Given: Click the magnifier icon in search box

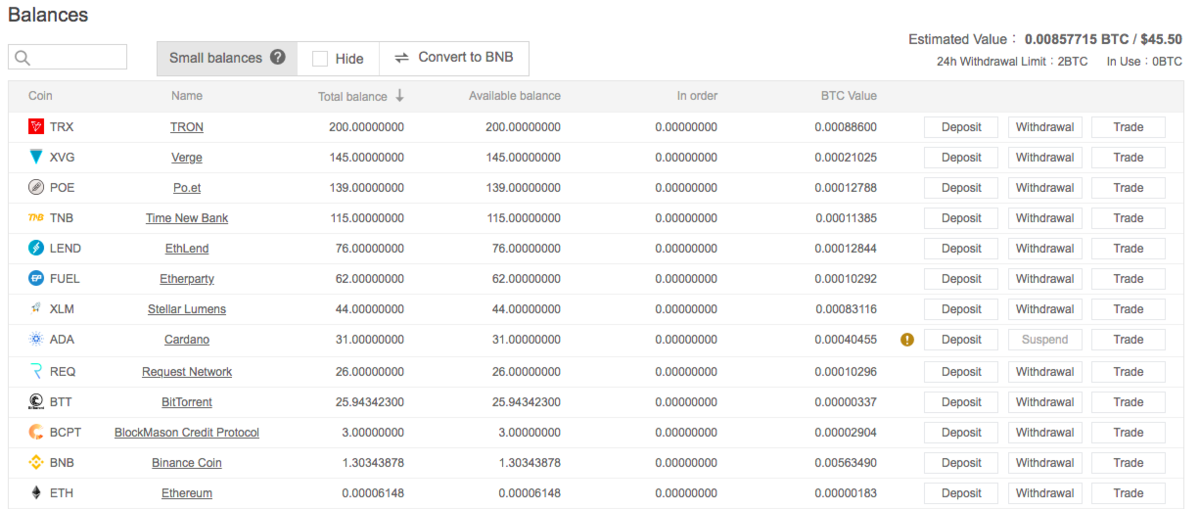Looking at the screenshot, I should tap(22, 58).
